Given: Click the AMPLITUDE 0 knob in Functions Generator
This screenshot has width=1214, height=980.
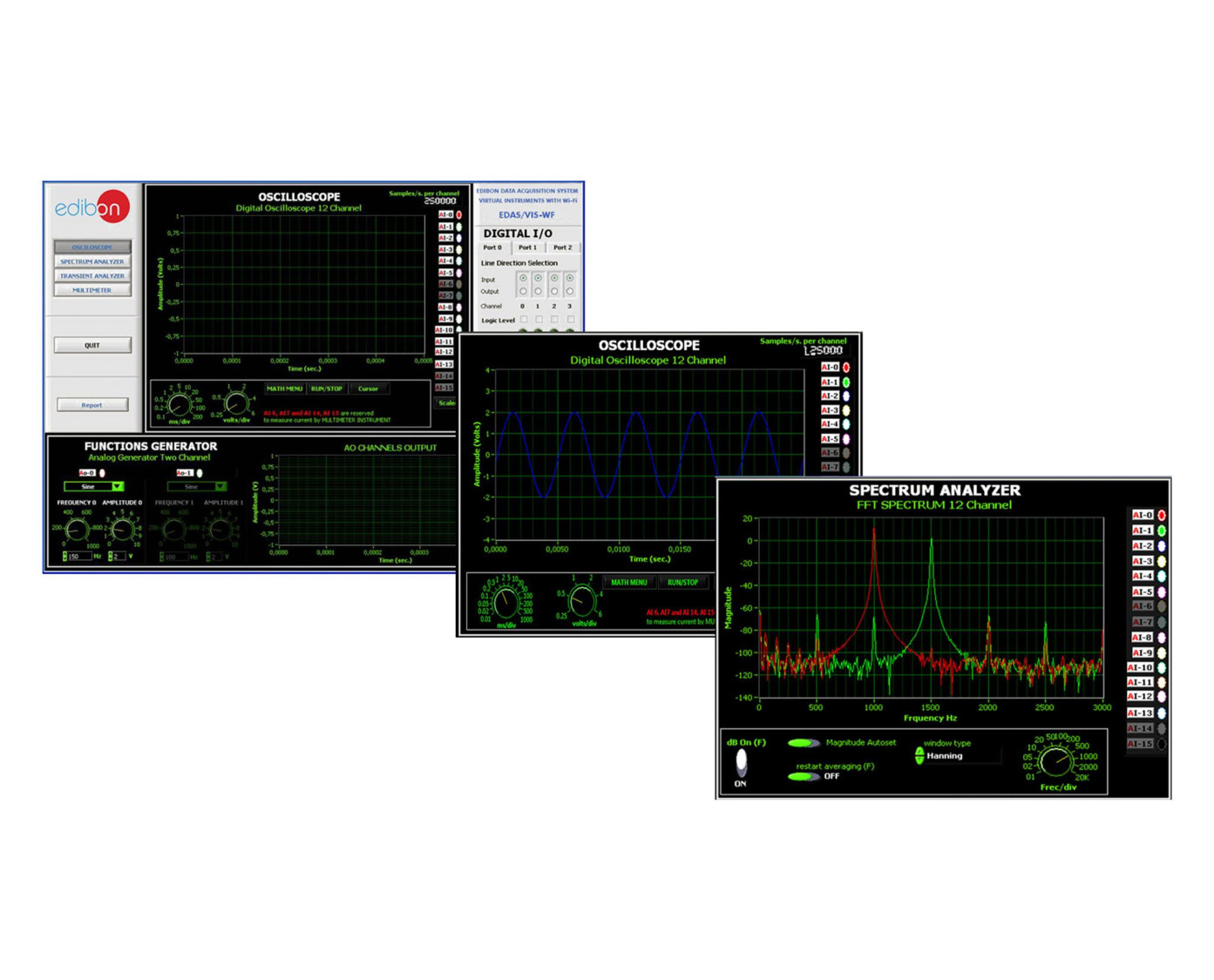Looking at the screenshot, I should point(123,528).
